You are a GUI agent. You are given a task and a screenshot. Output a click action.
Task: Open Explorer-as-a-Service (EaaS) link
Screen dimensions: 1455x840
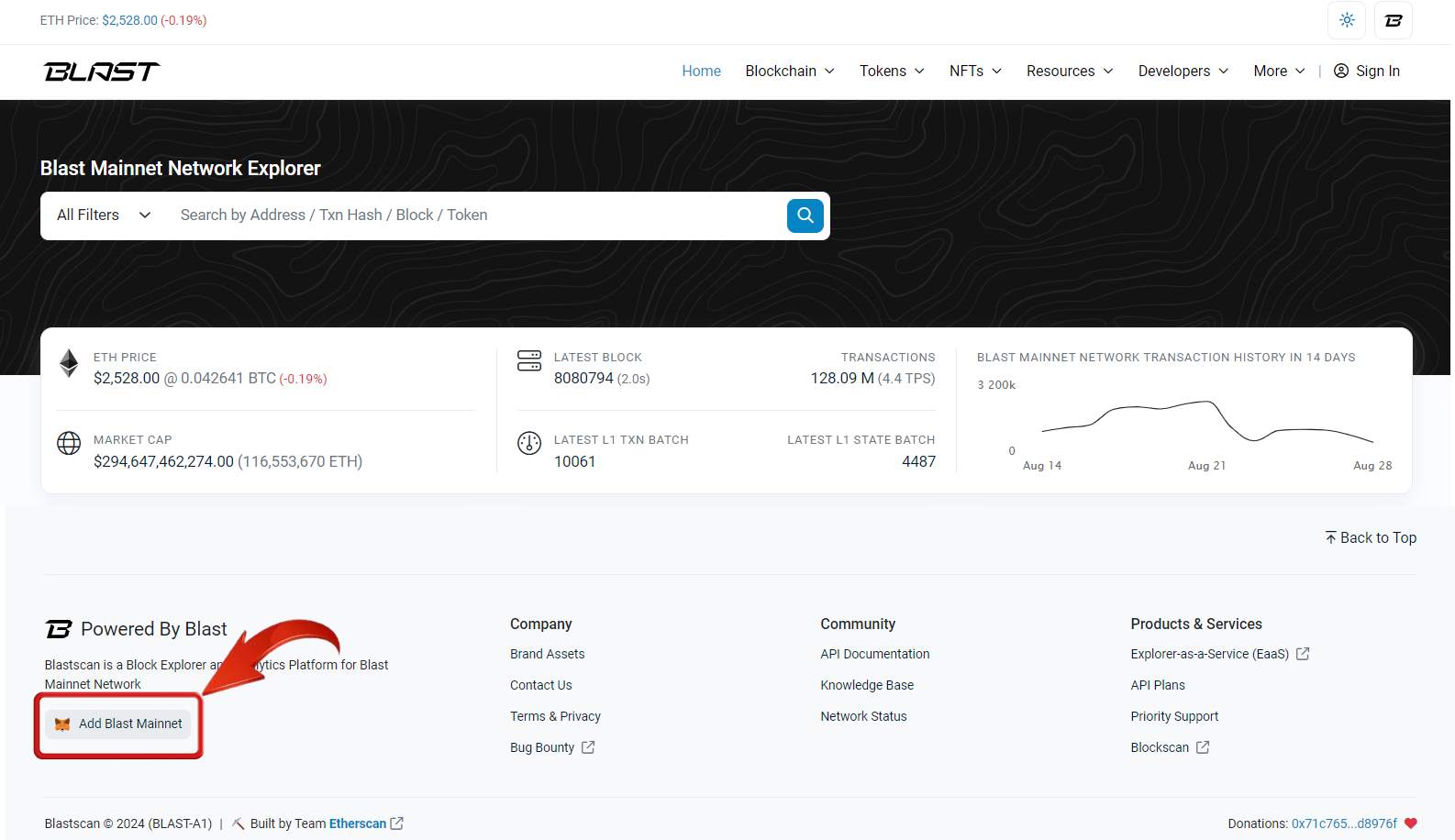[1209, 654]
